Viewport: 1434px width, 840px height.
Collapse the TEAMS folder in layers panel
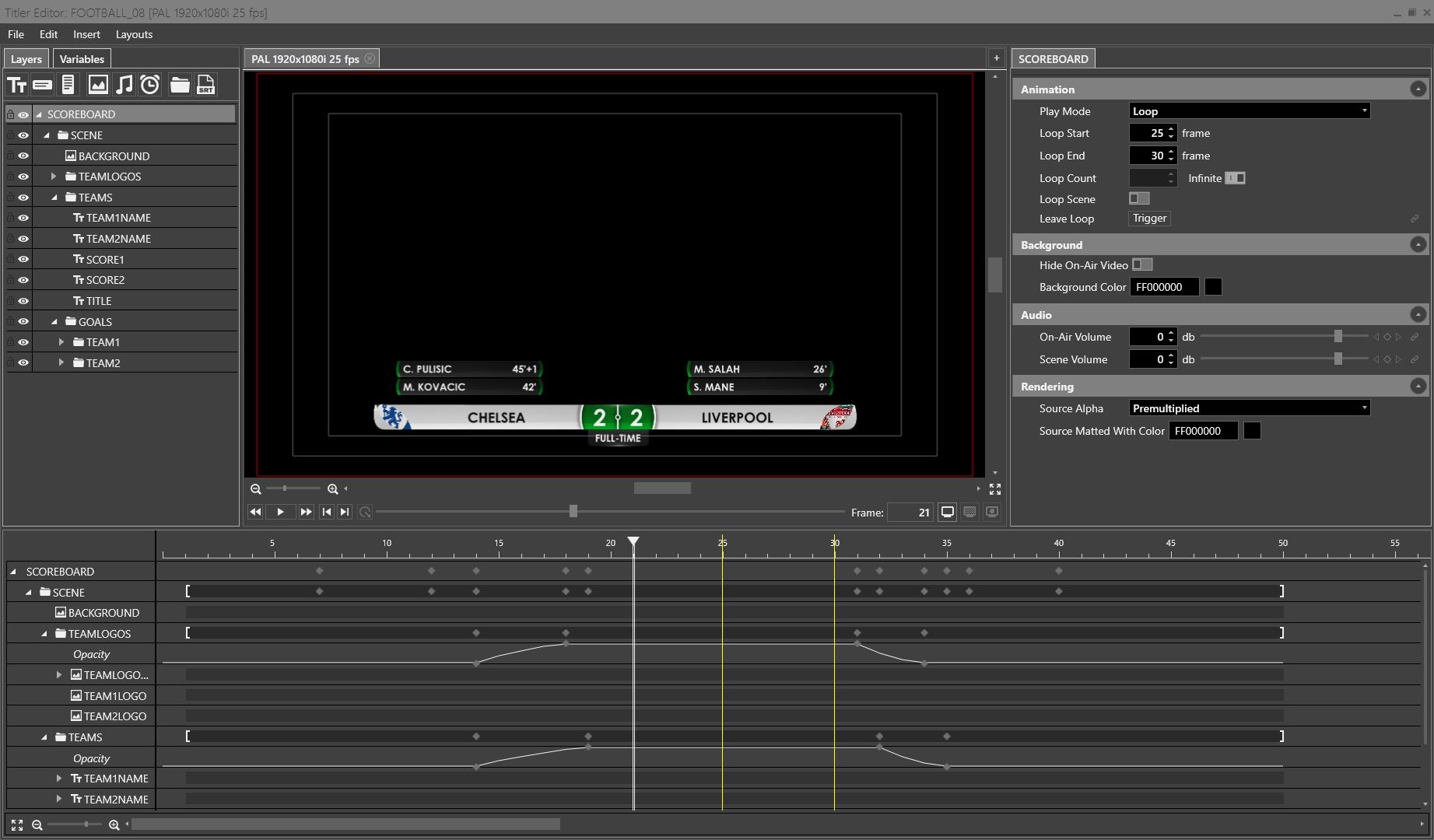[54, 198]
